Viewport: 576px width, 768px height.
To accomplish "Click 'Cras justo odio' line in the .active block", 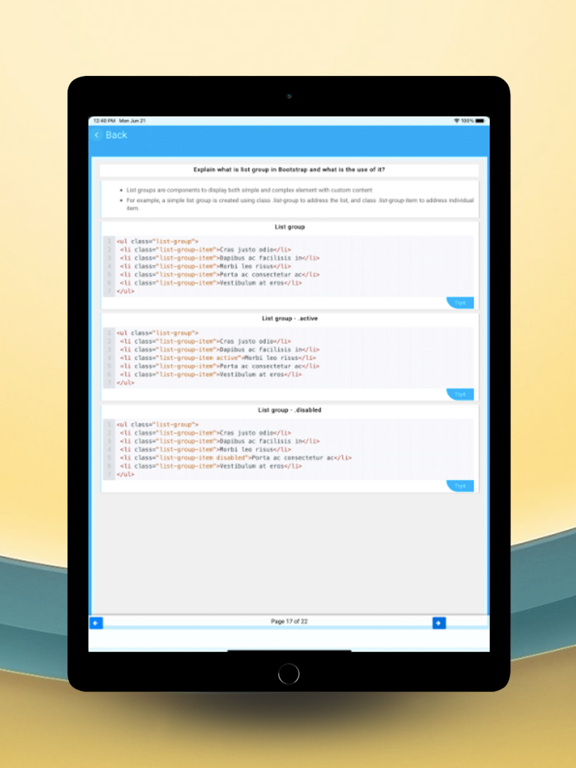I will [x=205, y=341].
